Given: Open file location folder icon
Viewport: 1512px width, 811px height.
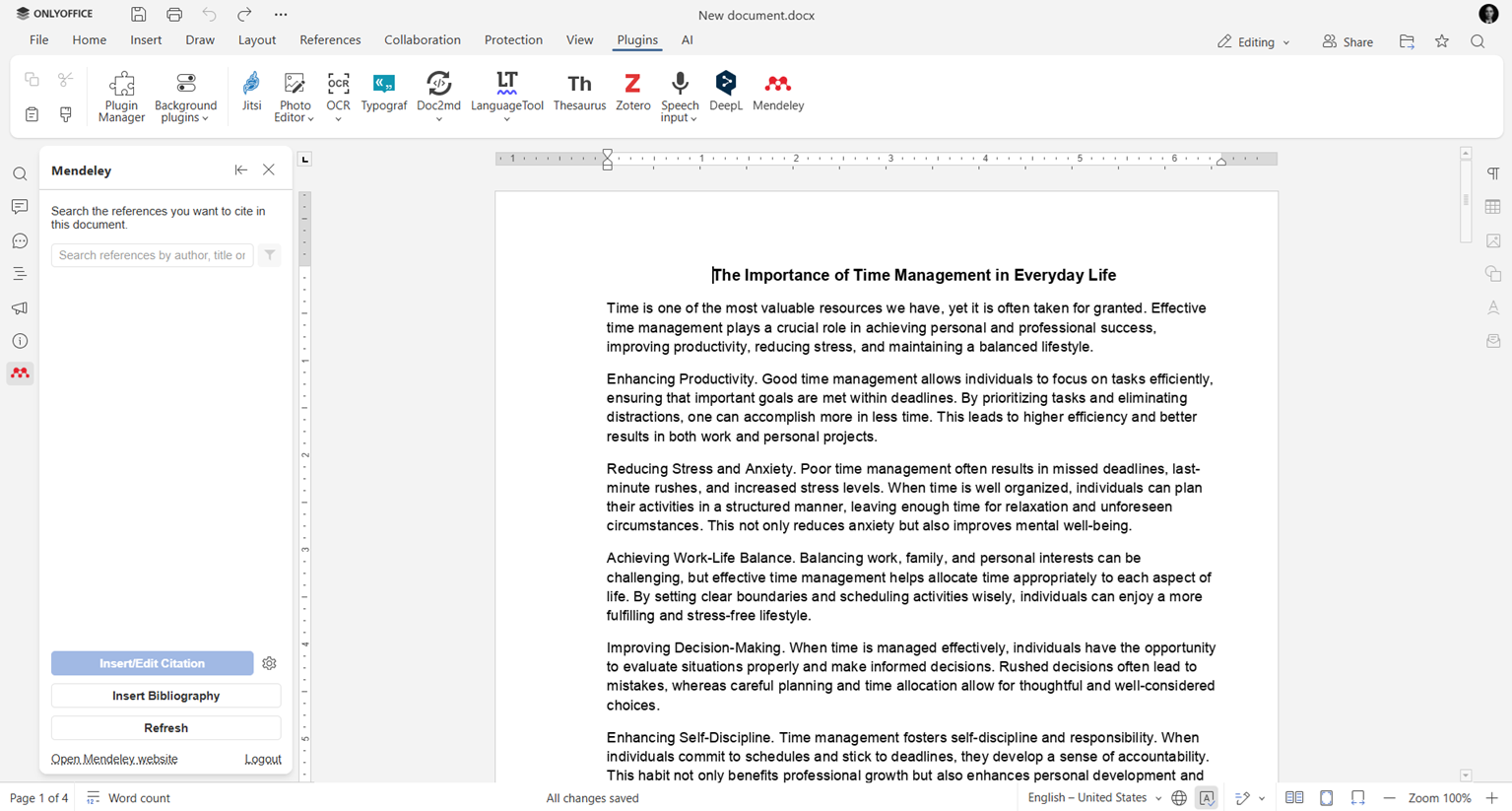Looking at the screenshot, I should [x=1407, y=41].
